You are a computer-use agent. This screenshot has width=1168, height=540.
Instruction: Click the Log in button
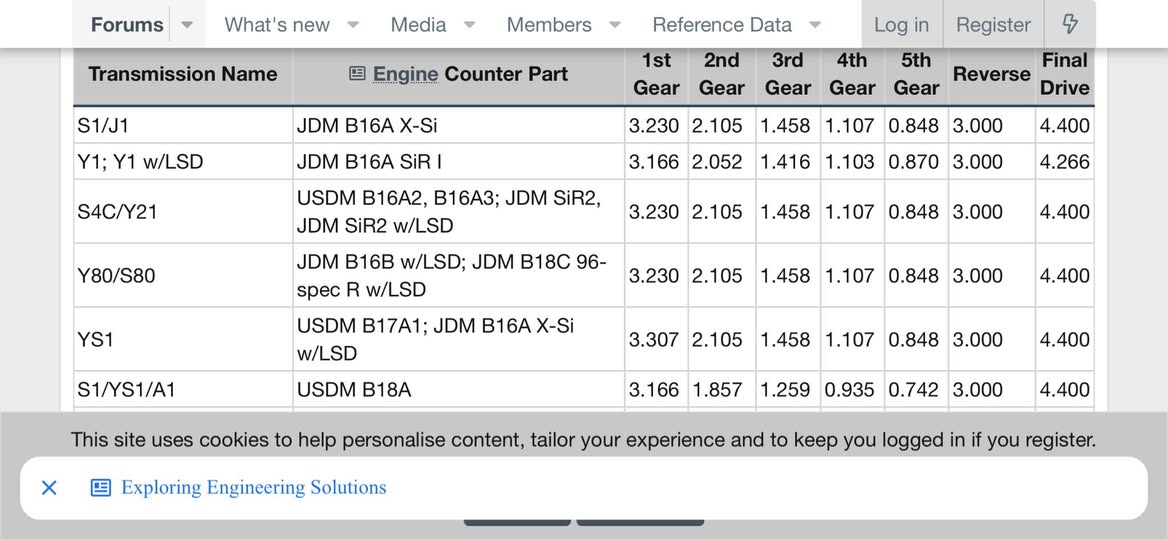901,25
